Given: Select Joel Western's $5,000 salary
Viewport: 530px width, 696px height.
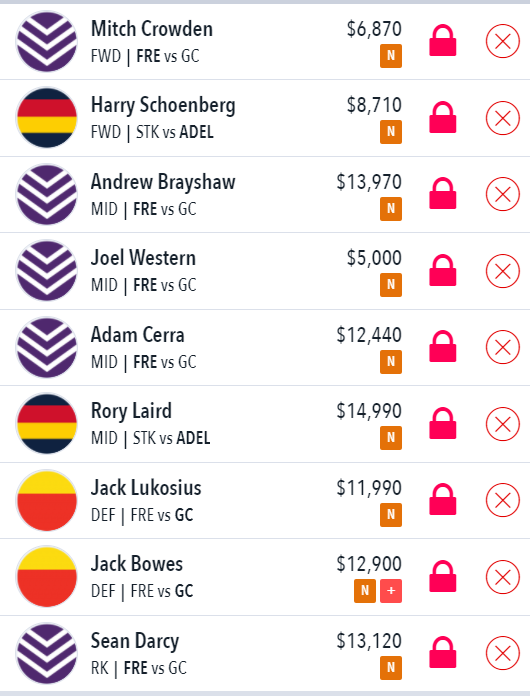Looking at the screenshot, I should point(374,258).
